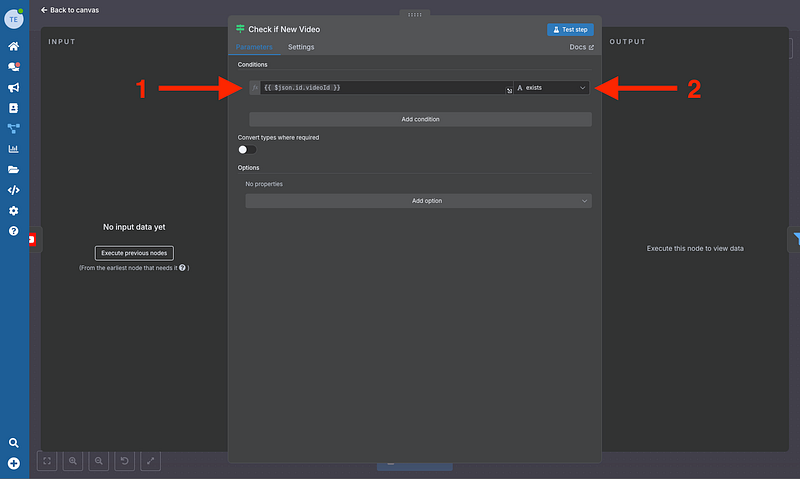This screenshot has width=800, height=479.
Task: Select the Parameters tab
Action: tap(254, 47)
